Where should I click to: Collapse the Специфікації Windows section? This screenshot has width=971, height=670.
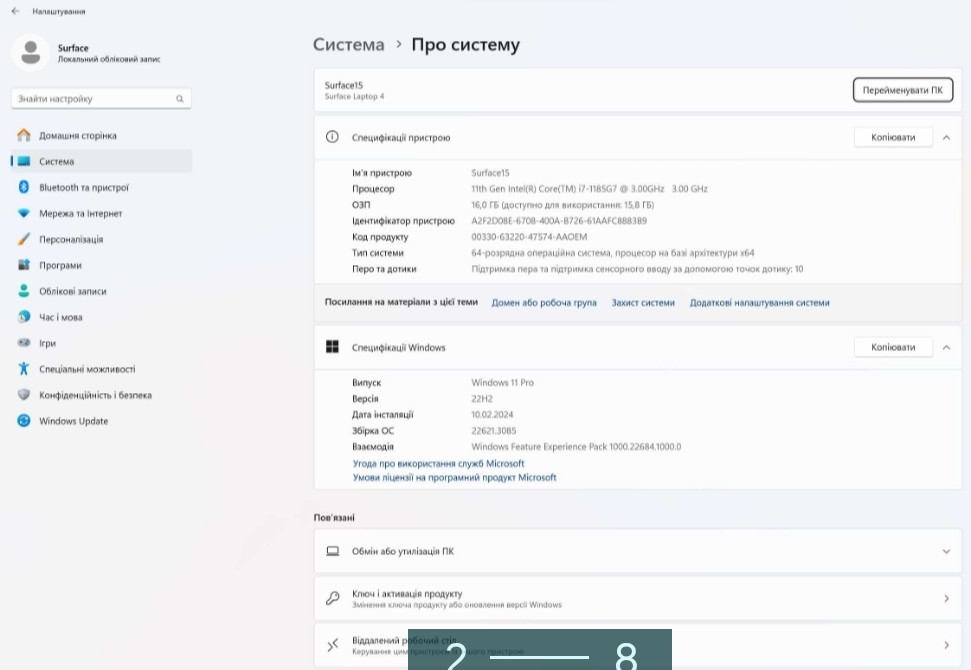pyautogui.click(x=946, y=347)
